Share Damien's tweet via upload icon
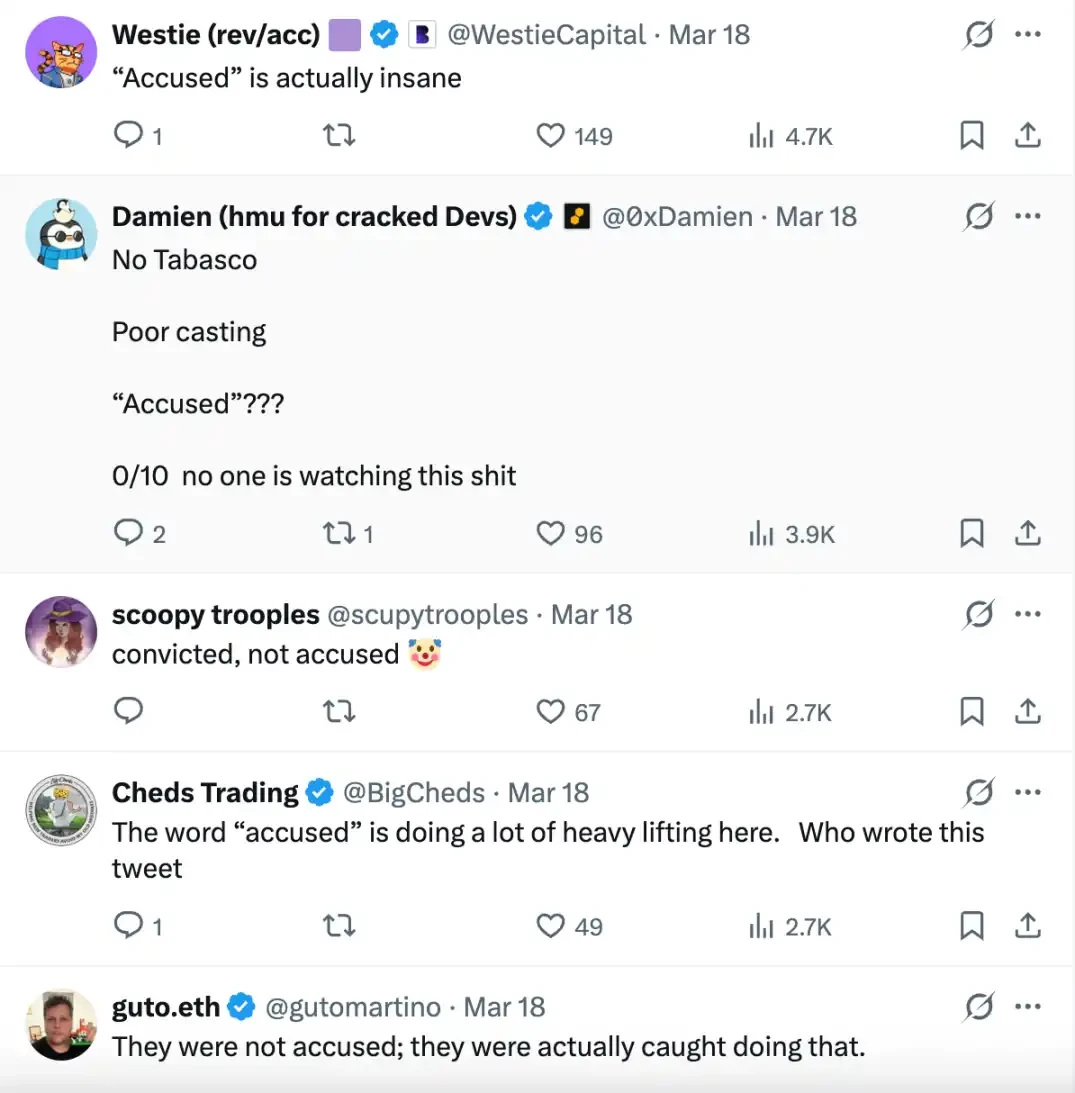 coord(1028,534)
